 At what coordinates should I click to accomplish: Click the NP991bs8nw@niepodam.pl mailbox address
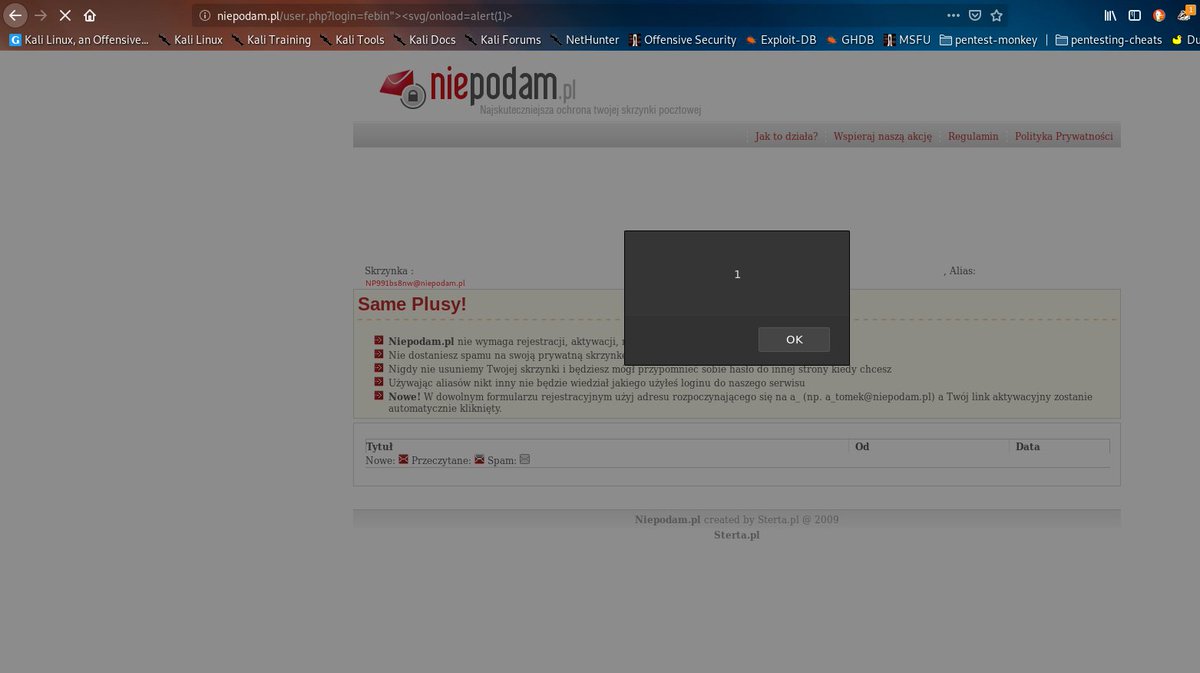pos(415,283)
